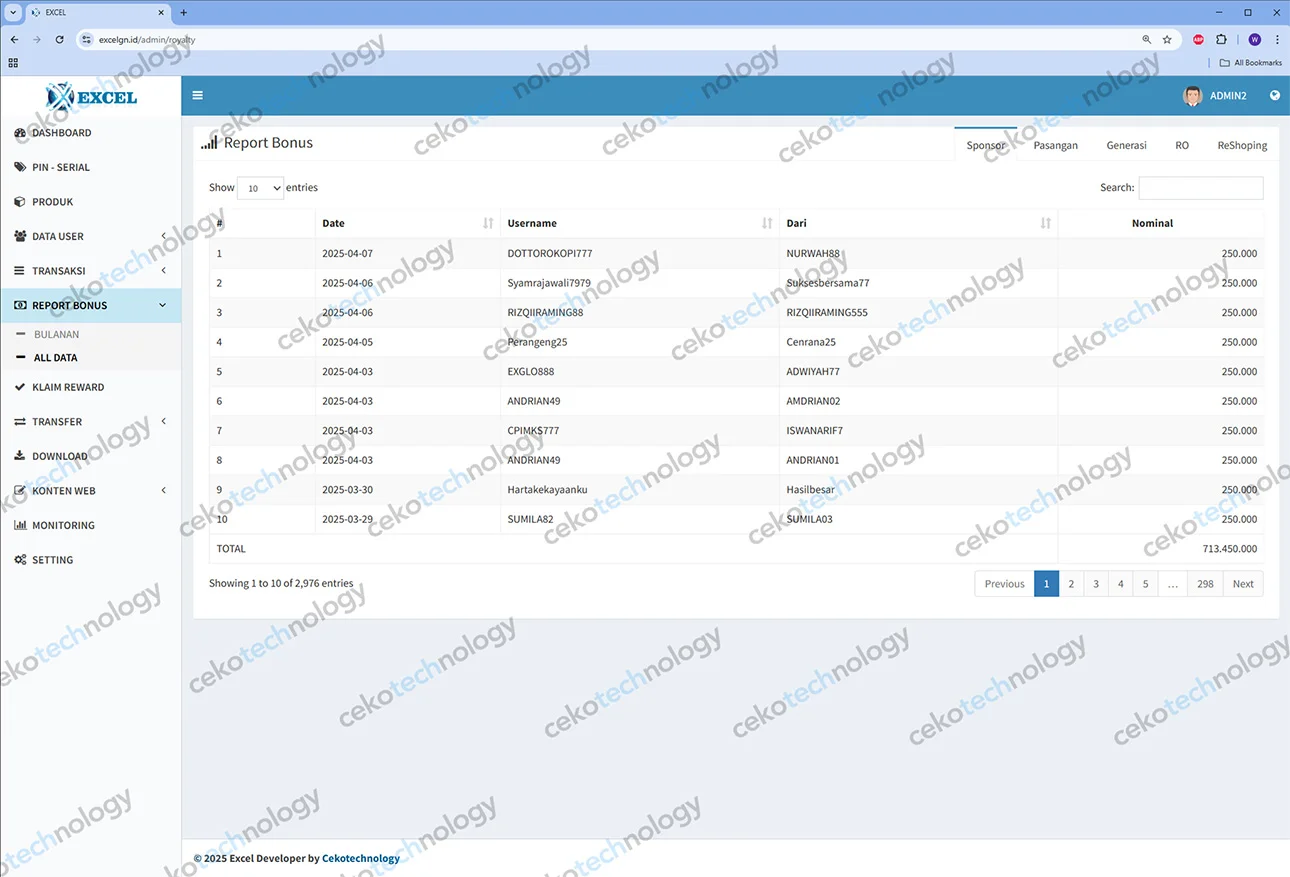Click the Download icon in sidebar
This screenshot has height=877, width=1290.
click(x=20, y=456)
